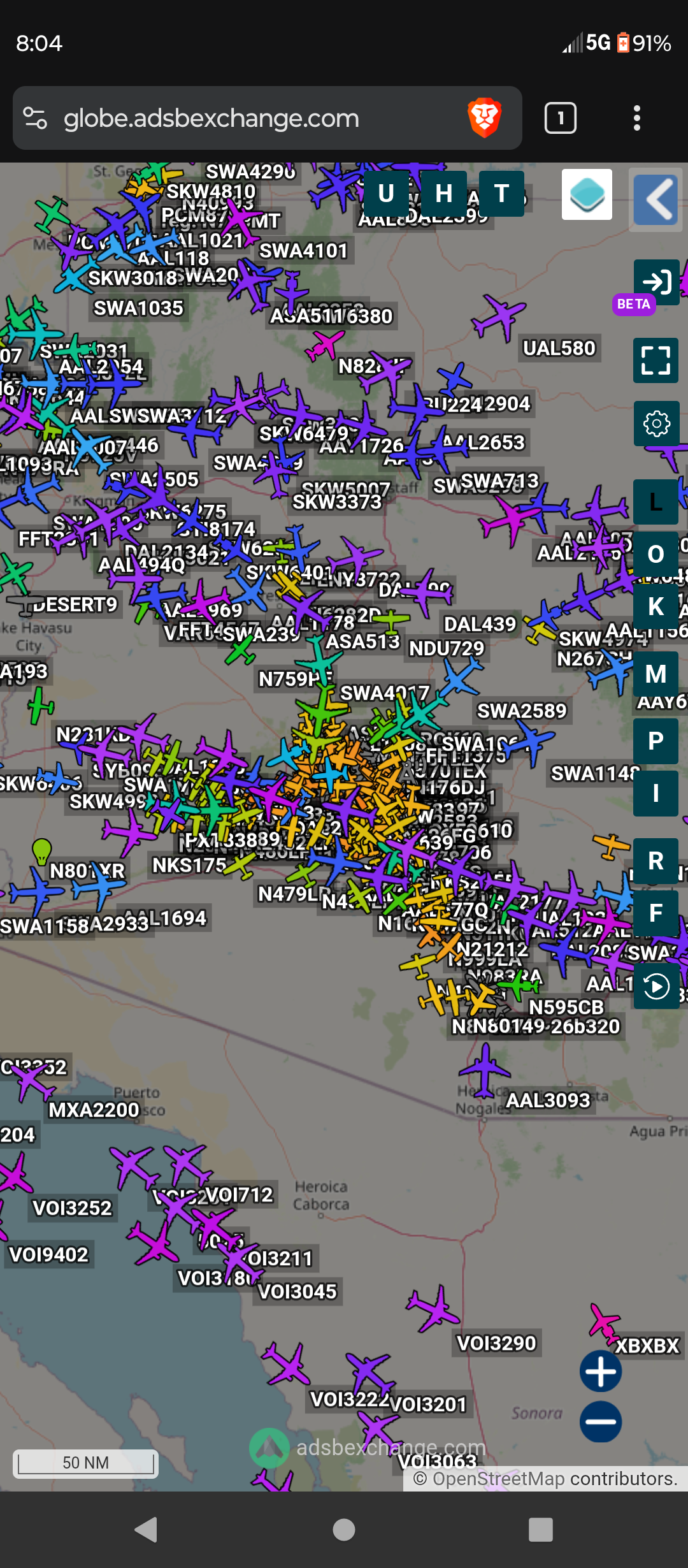
Task: Tap the R button
Action: tap(656, 861)
